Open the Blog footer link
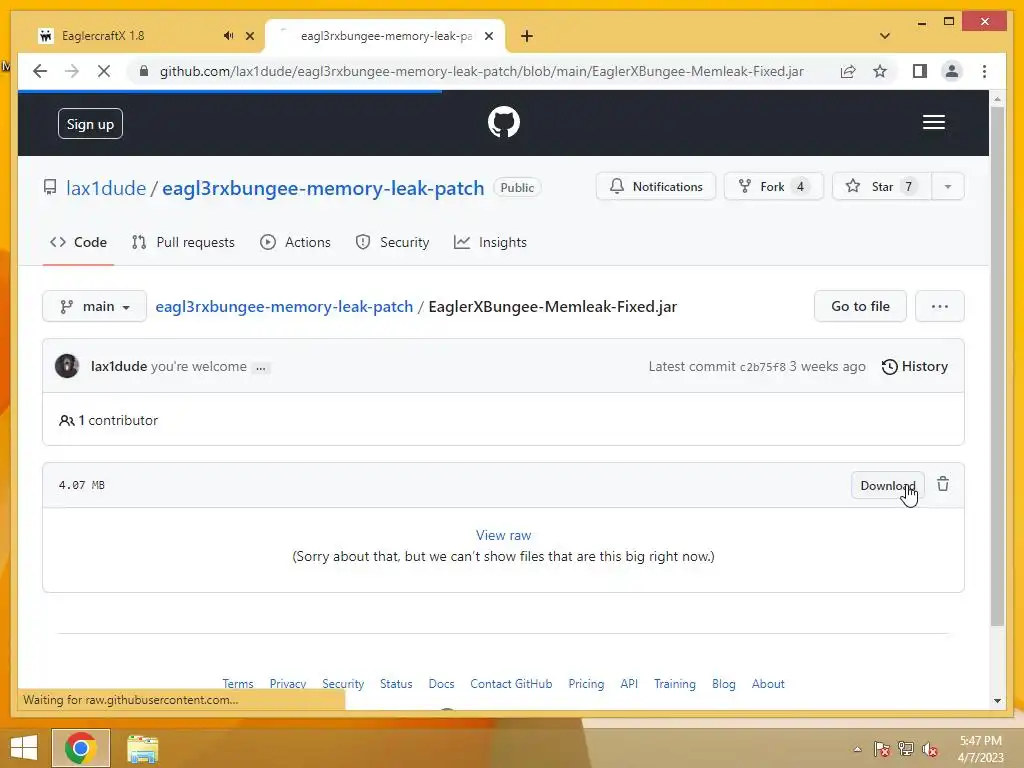Viewport: 1024px width, 768px height. [724, 684]
